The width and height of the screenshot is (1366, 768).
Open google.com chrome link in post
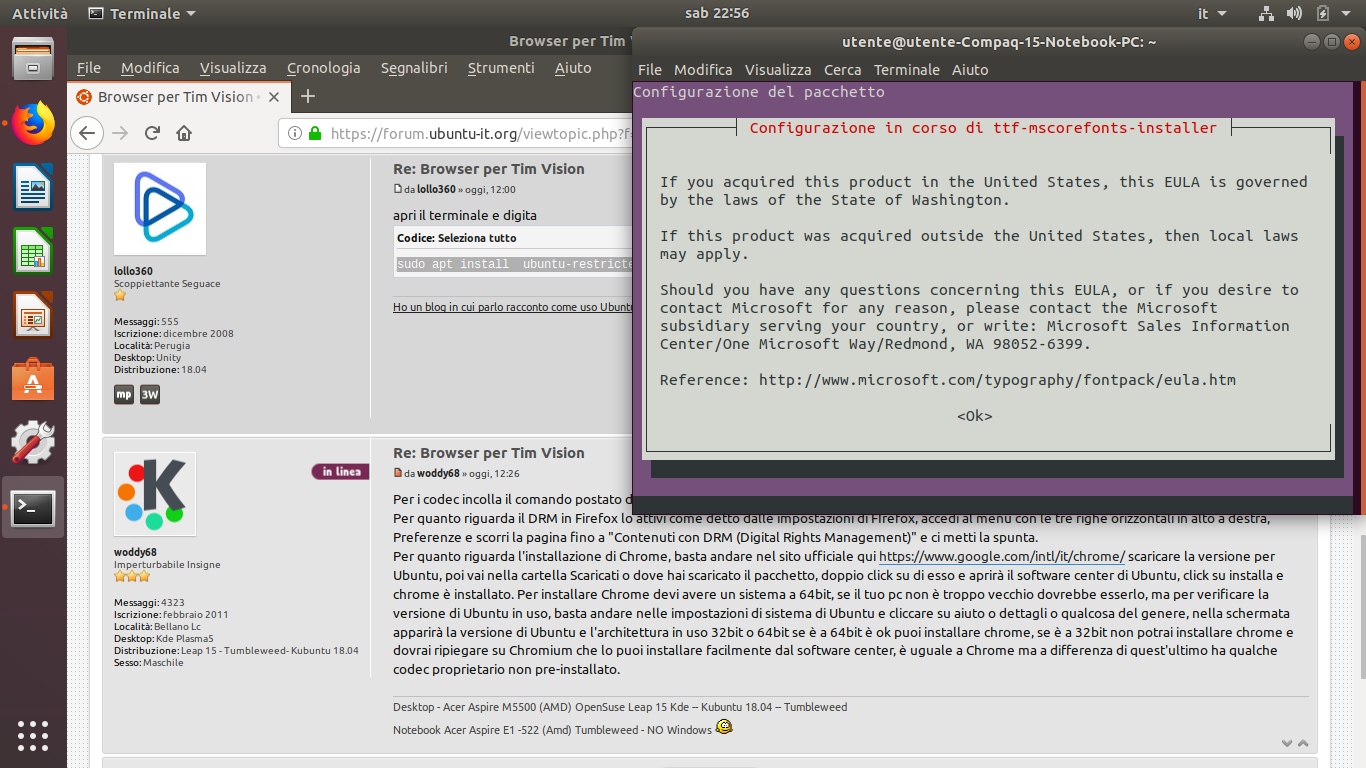click(x=1002, y=556)
